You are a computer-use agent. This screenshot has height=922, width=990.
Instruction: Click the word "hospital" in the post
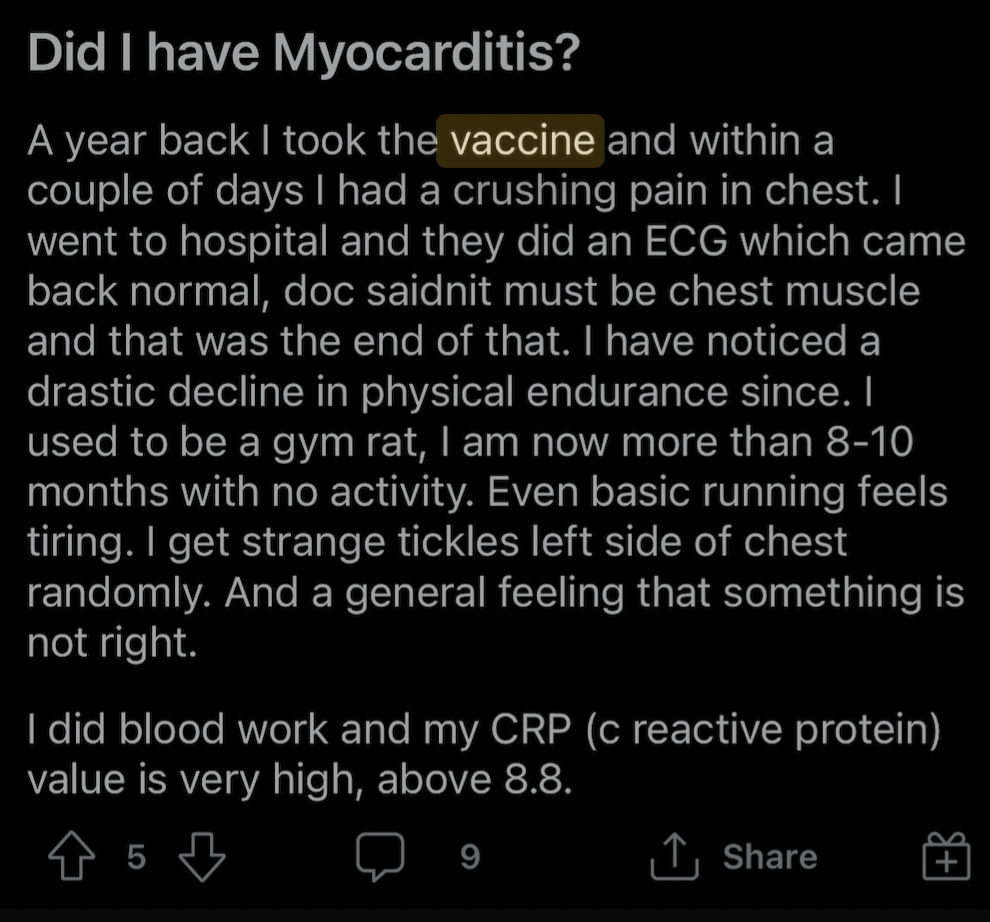(254, 242)
